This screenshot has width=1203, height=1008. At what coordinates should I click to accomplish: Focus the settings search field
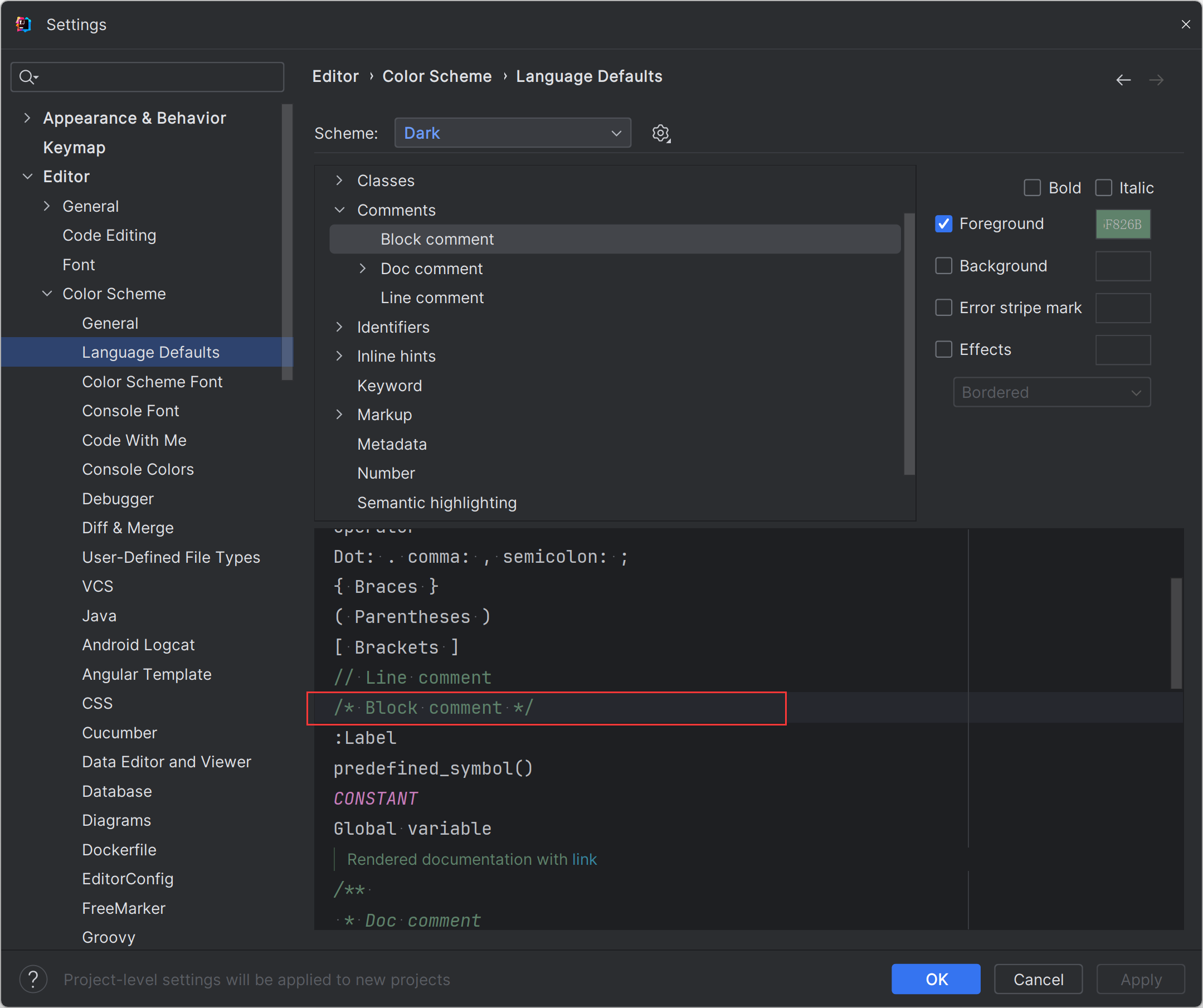point(147,77)
